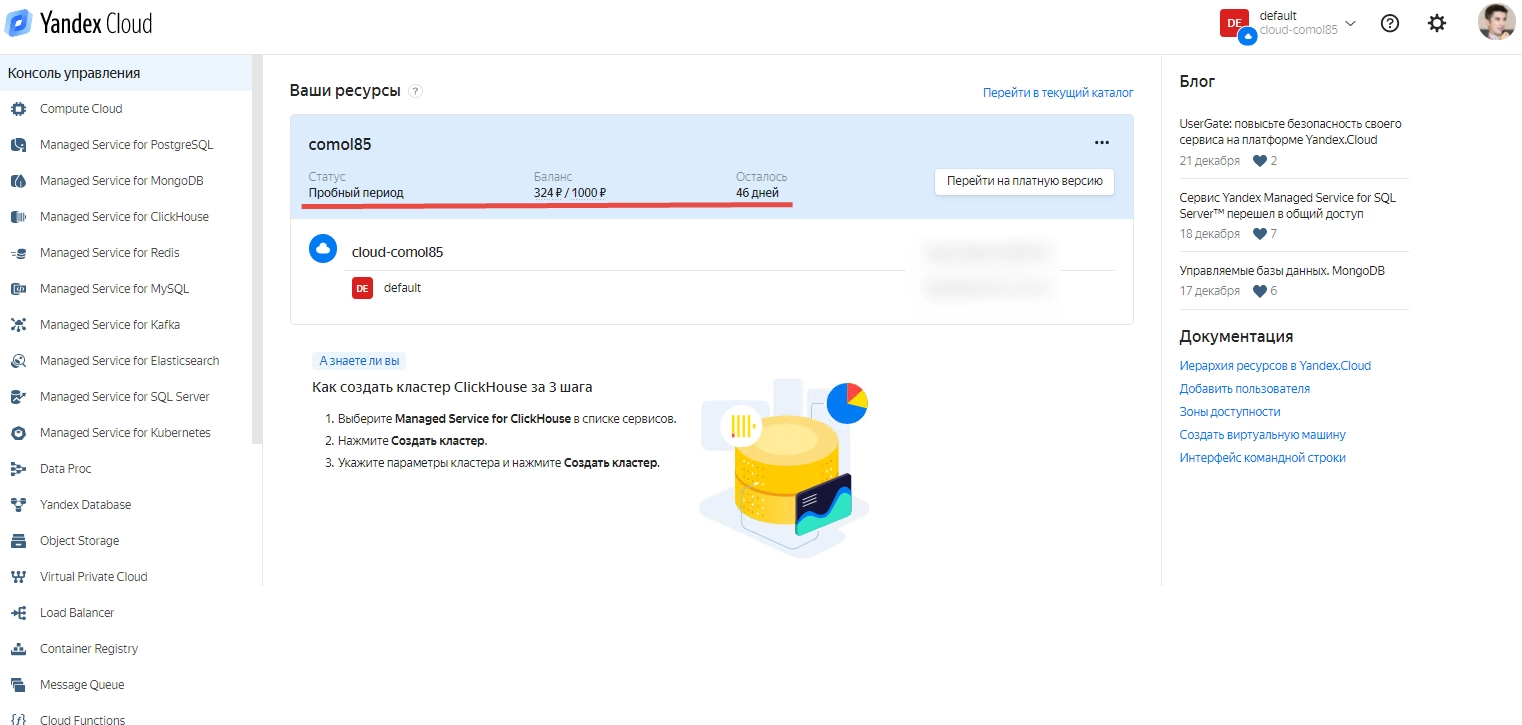This screenshot has height=725, width=1522.
Task: Click the Load Balancer sidebar label
Action: coord(77,613)
